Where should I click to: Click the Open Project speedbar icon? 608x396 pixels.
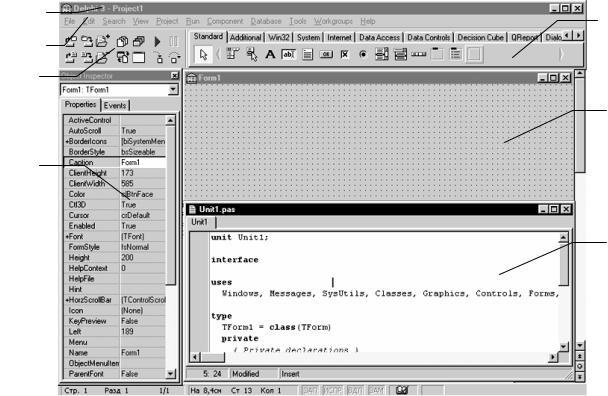71,41
